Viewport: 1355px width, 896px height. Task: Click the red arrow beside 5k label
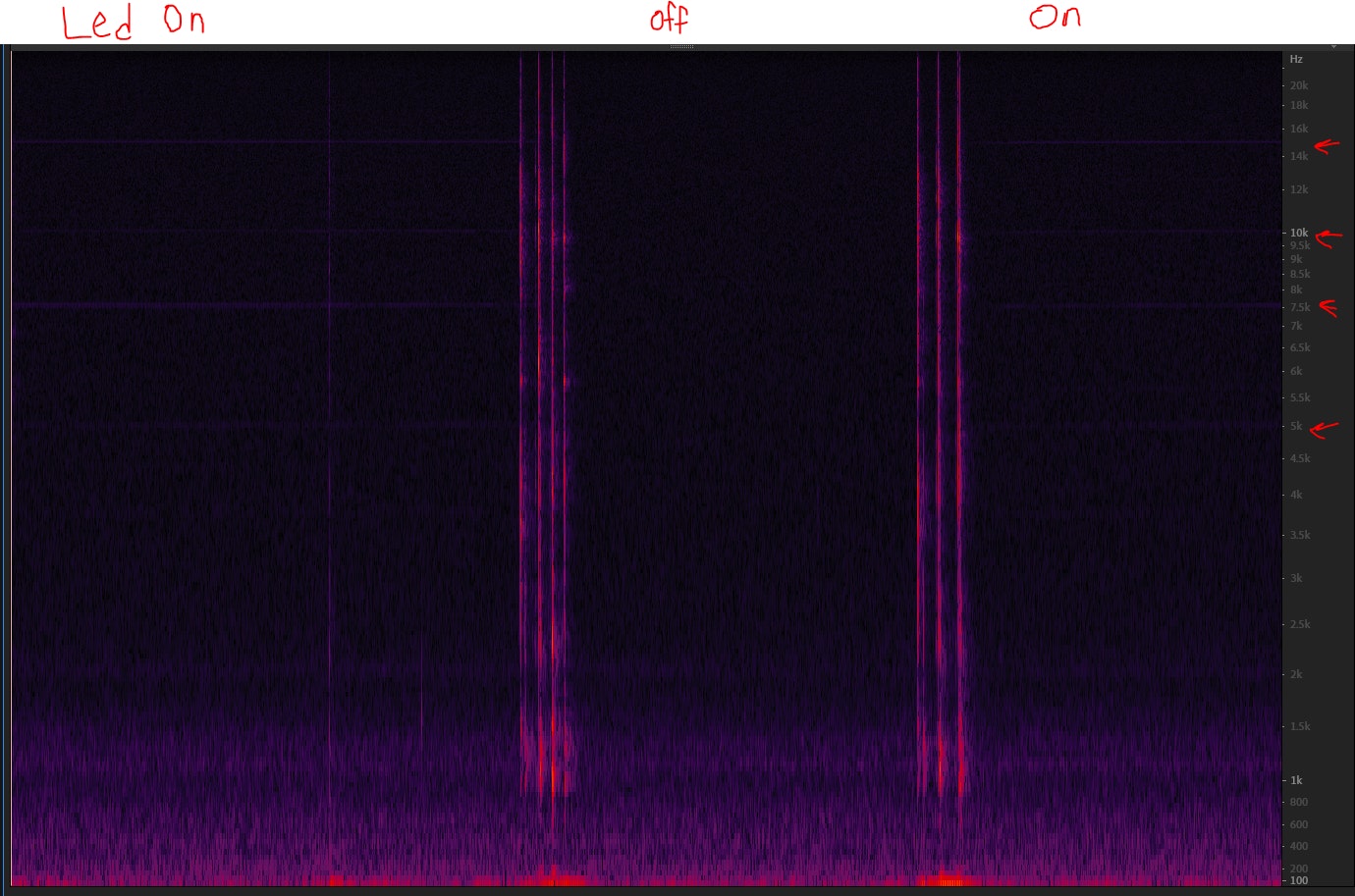[1325, 429]
